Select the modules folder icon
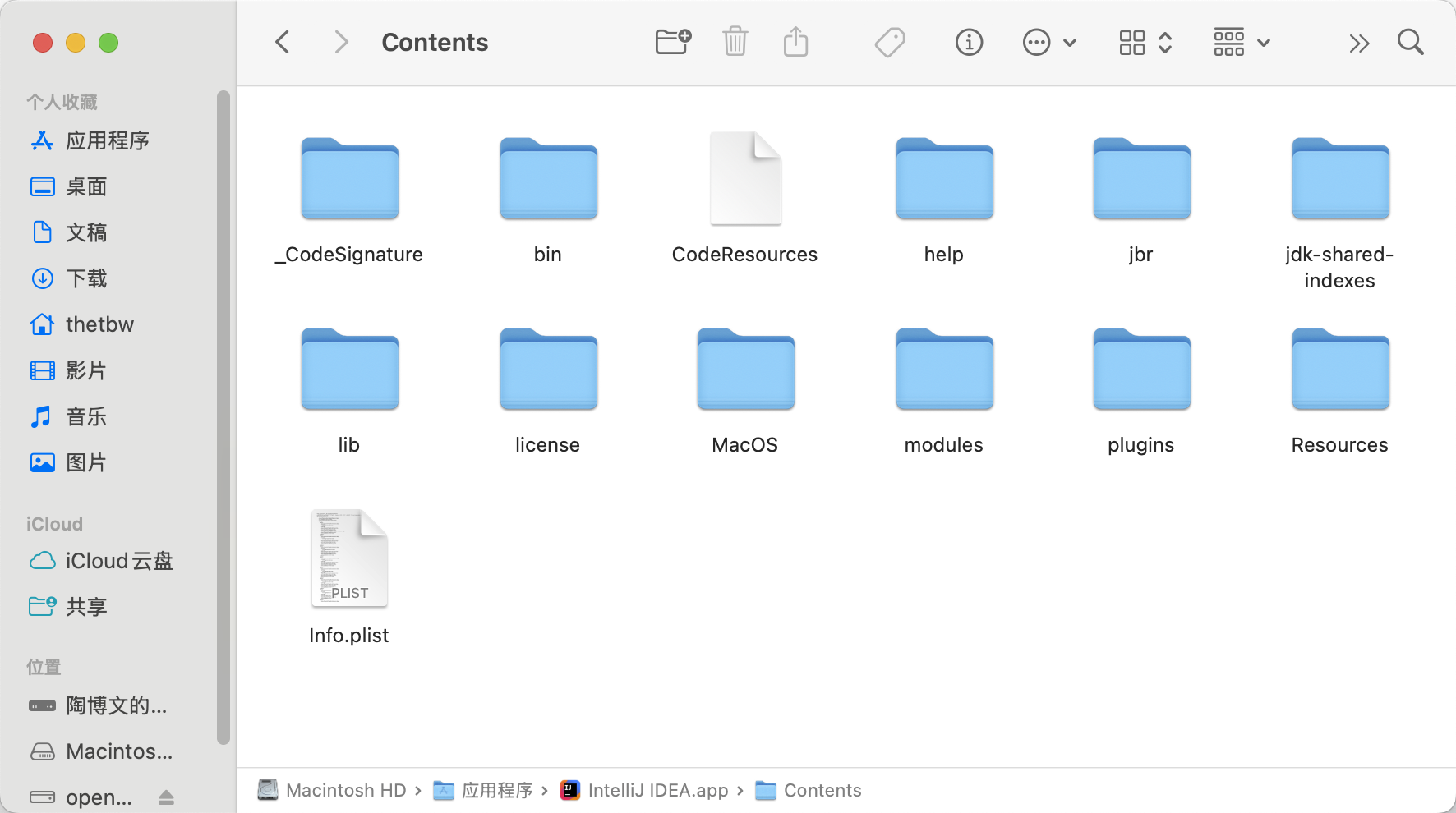Image resolution: width=1456 pixels, height=813 pixels. [x=945, y=370]
